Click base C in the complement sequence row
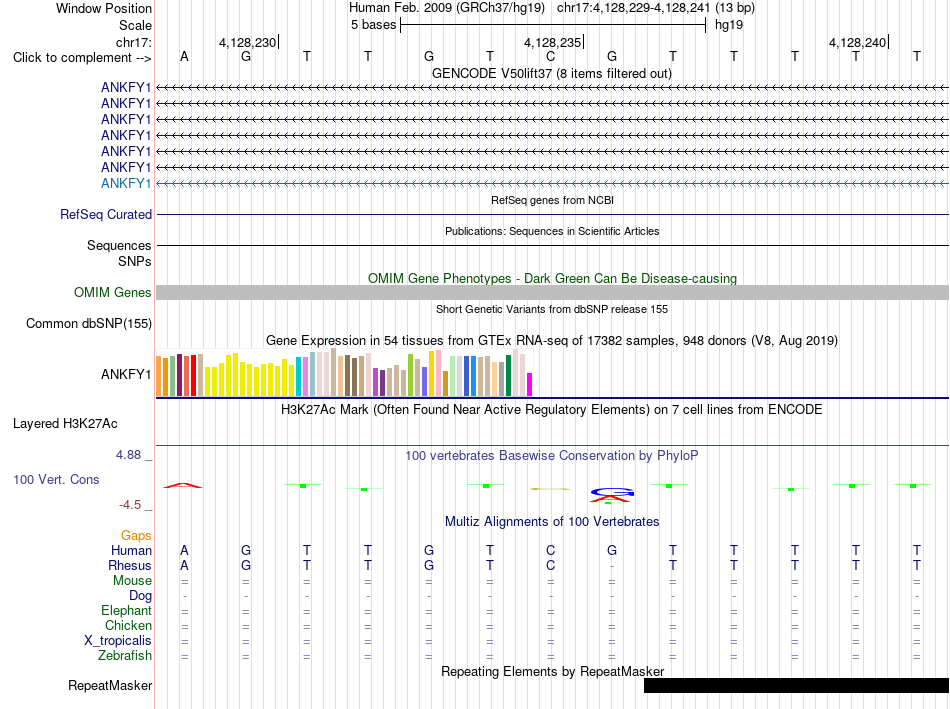 [x=550, y=56]
